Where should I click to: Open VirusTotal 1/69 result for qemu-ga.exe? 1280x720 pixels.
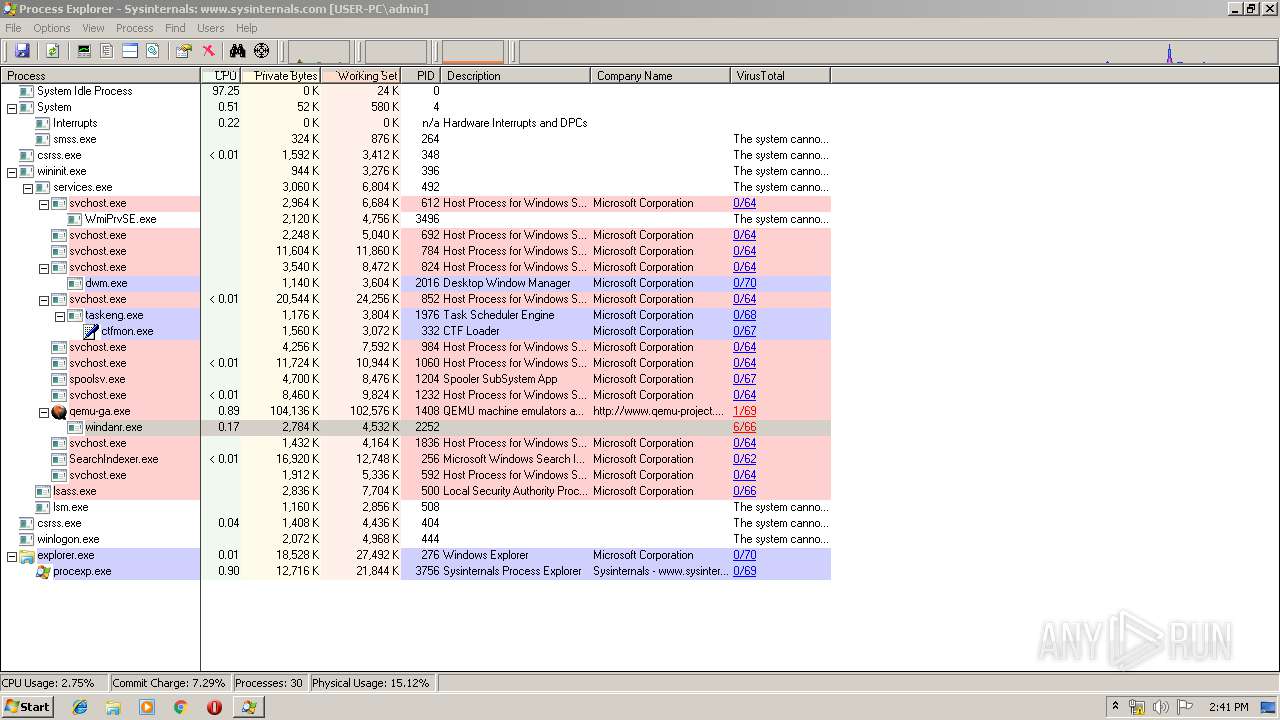point(744,411)
